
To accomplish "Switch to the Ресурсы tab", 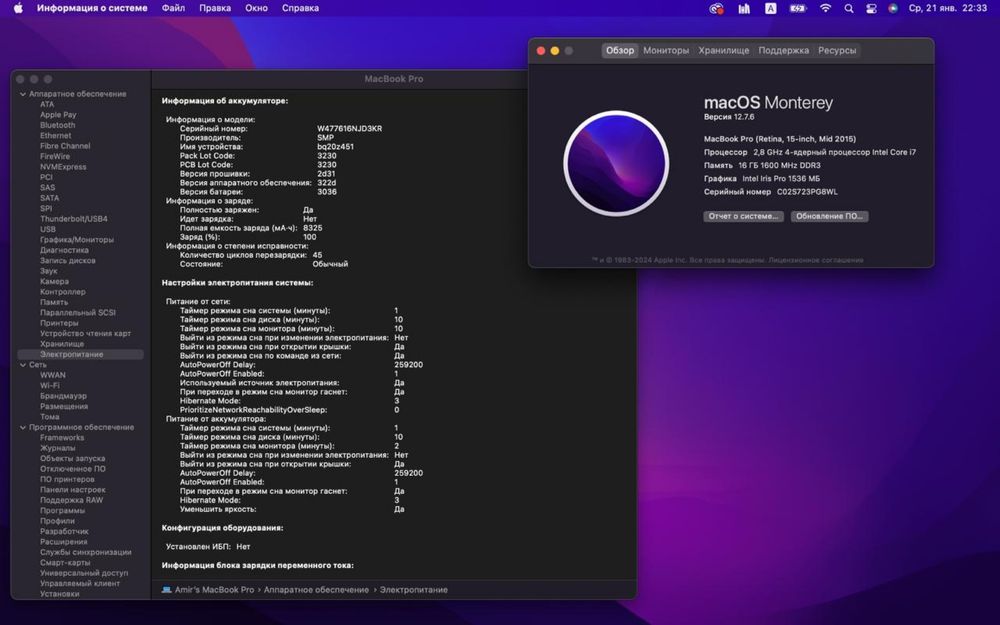I will point(837,50).
